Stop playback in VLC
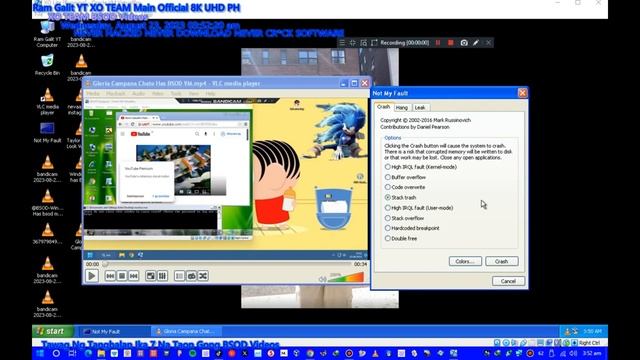640x360 pixels. click(122, 276)
